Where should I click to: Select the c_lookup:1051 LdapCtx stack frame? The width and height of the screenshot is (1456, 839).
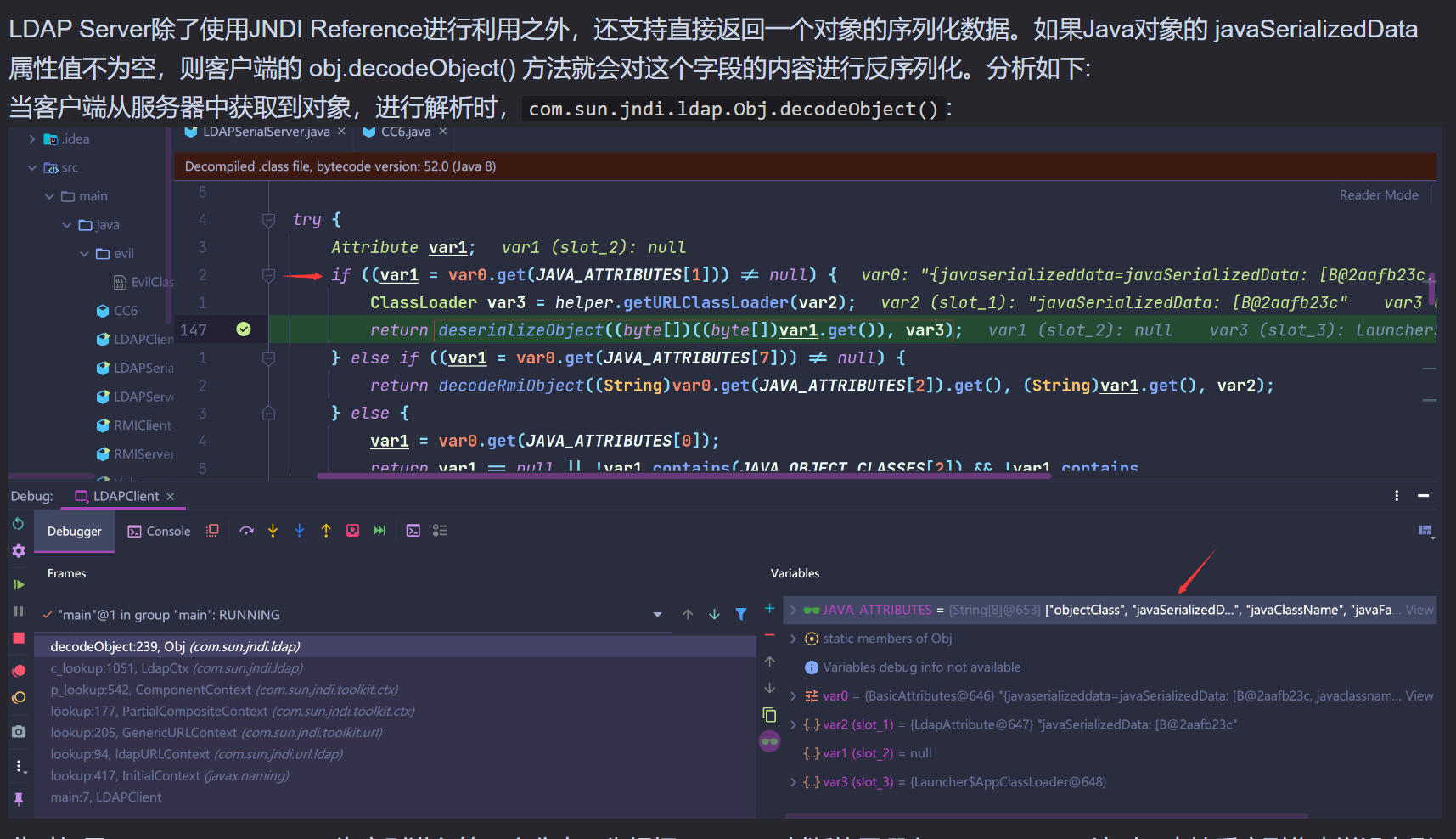point(176,668)
